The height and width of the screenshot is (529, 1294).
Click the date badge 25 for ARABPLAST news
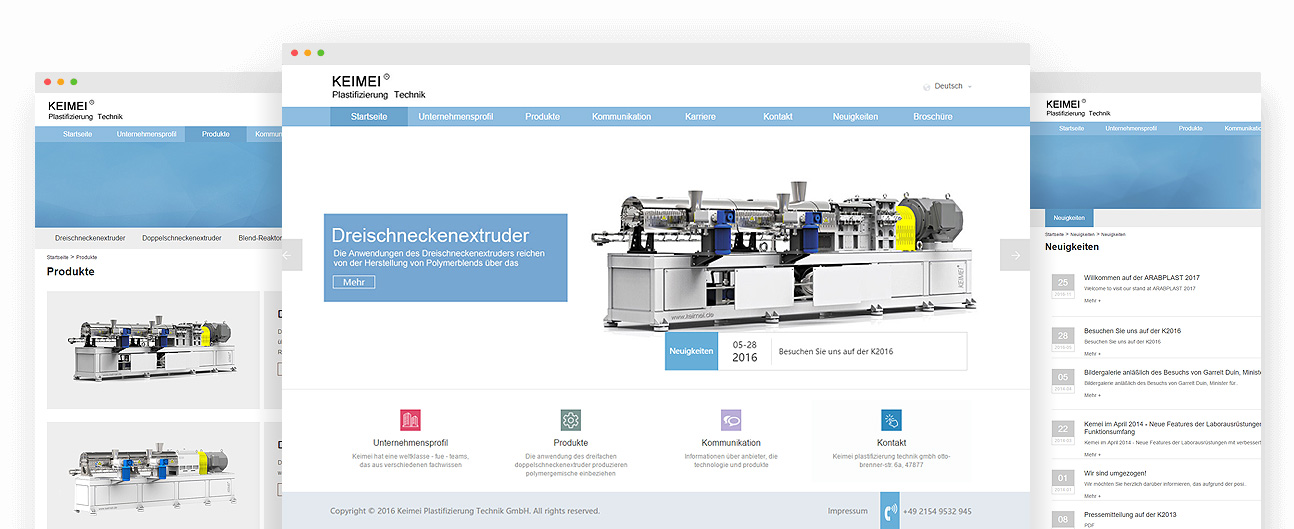(x=1062, y=286)
